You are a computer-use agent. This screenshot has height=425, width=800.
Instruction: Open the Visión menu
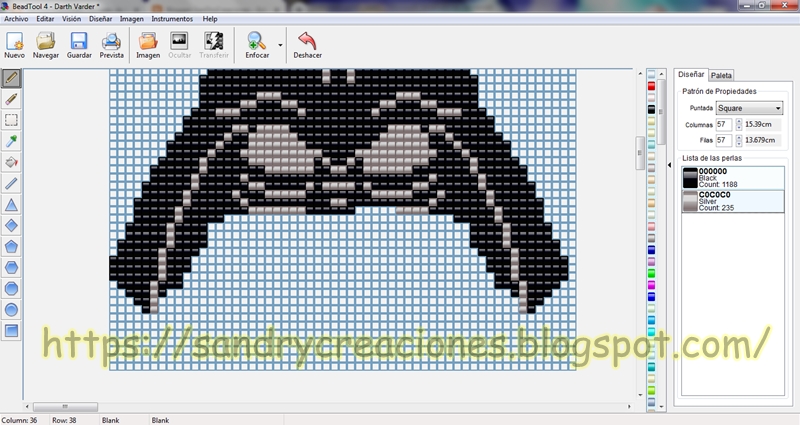(71, 19)
